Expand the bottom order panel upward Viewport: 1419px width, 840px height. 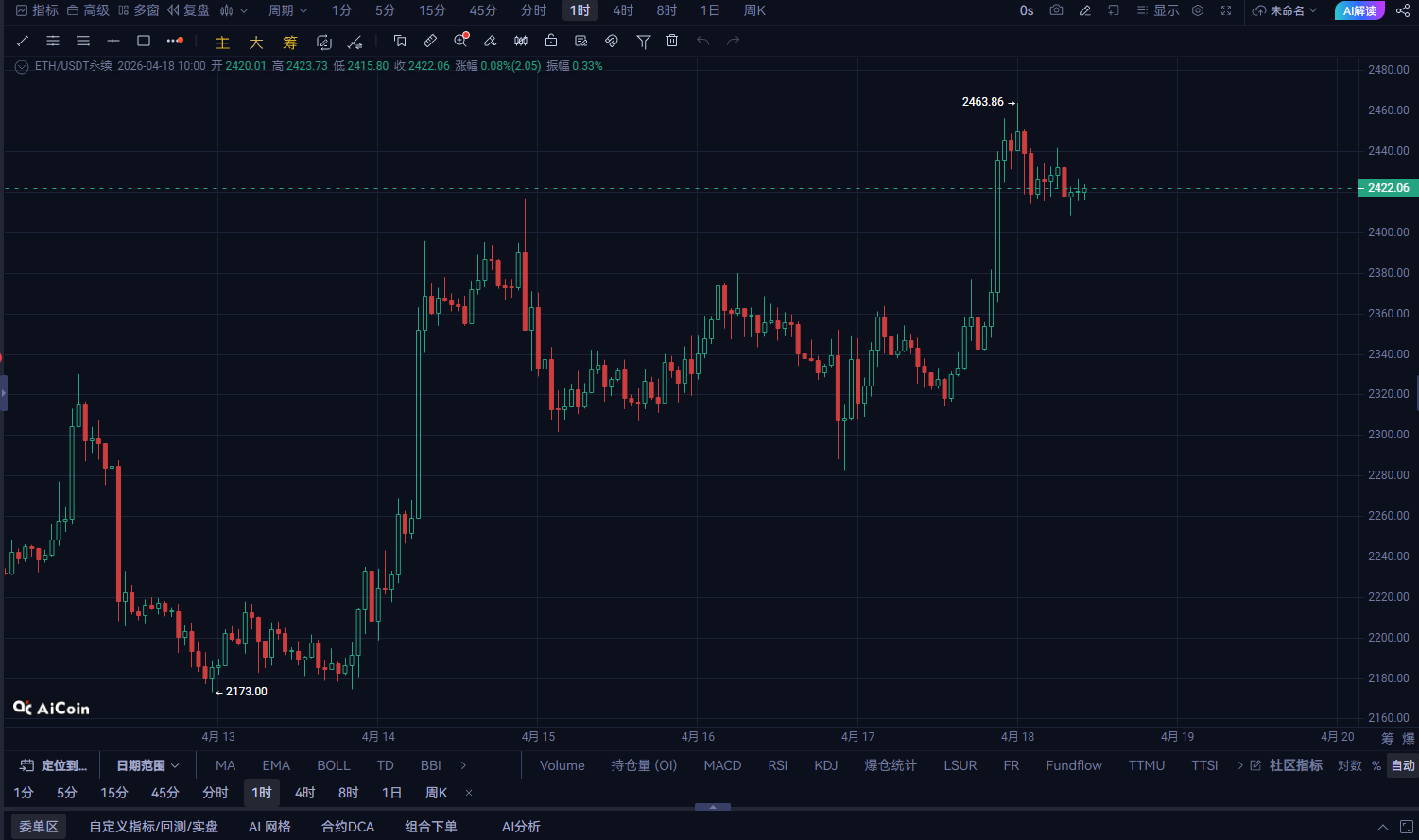click(1383, 827)
